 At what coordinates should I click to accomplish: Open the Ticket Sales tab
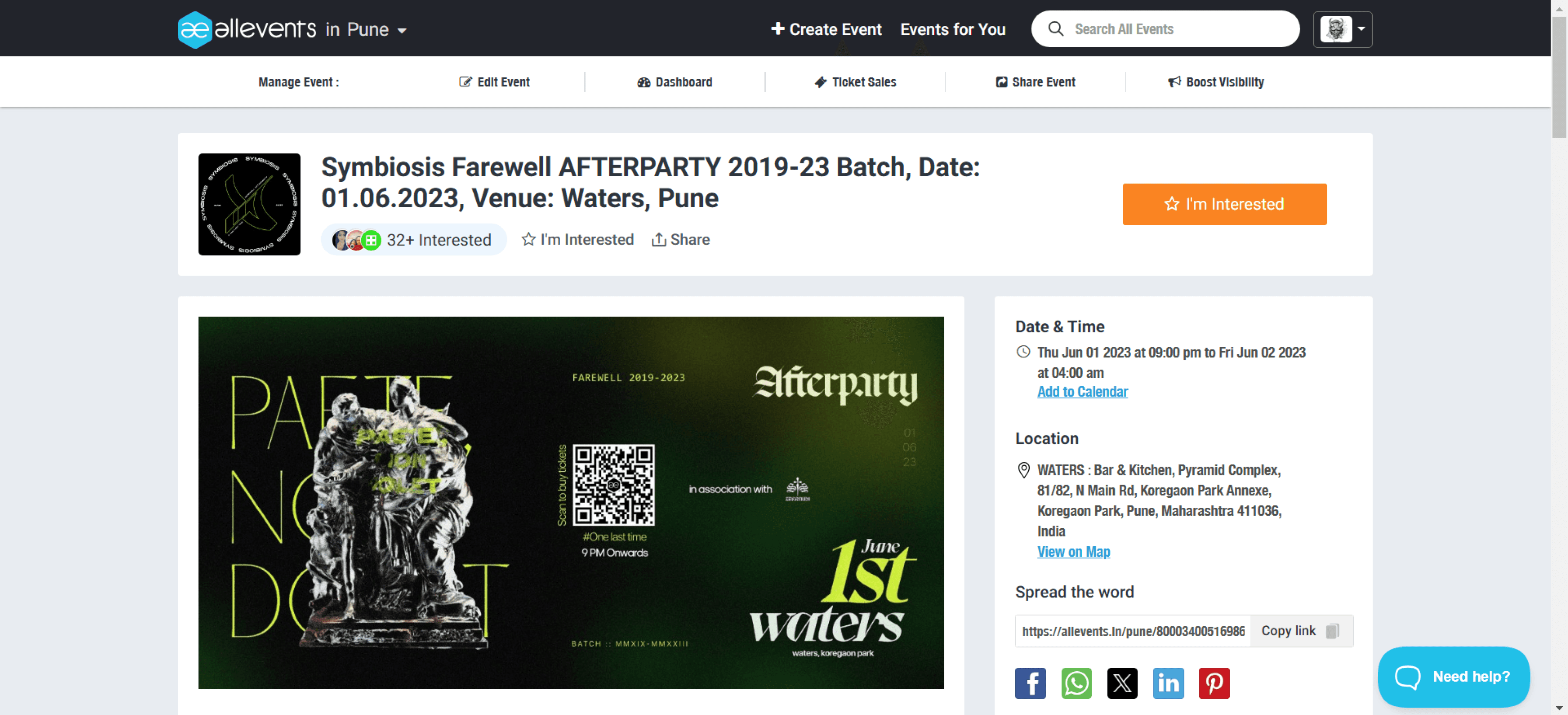pos(855,82)
